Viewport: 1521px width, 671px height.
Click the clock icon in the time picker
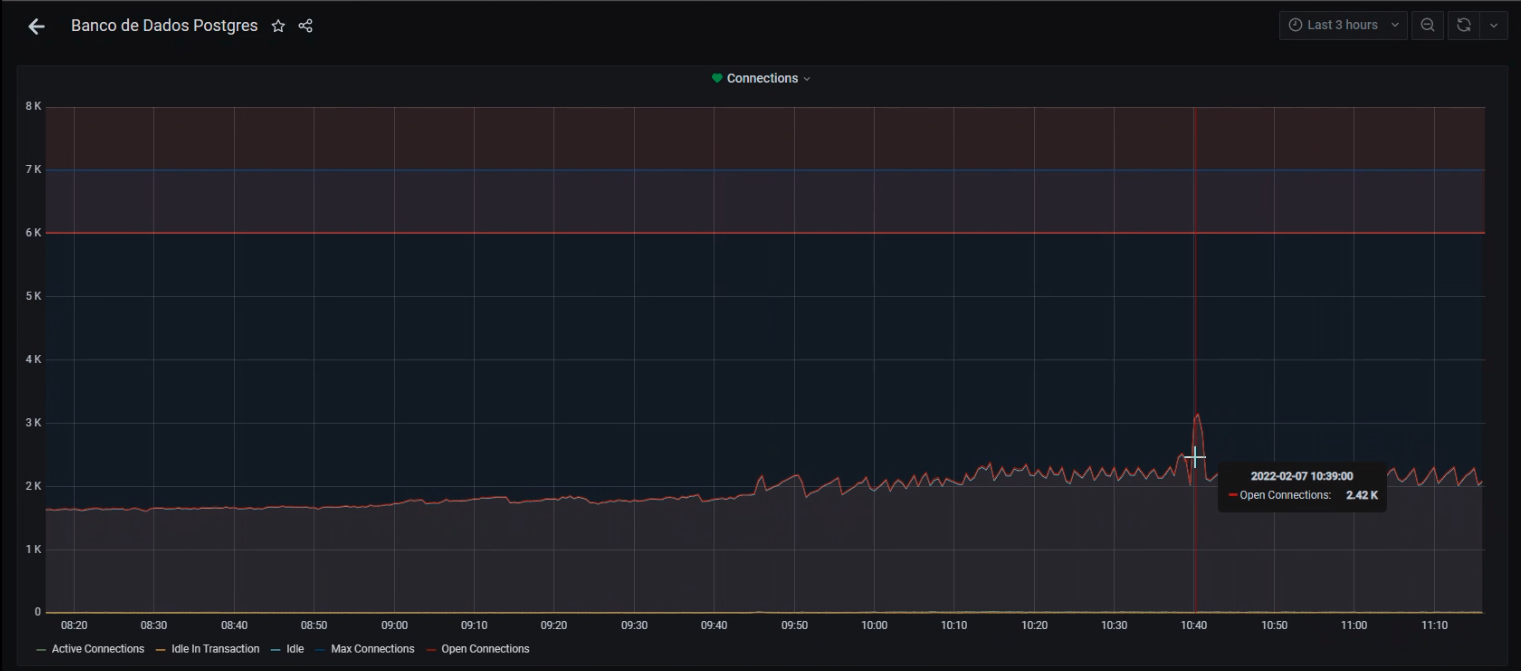1295,26
